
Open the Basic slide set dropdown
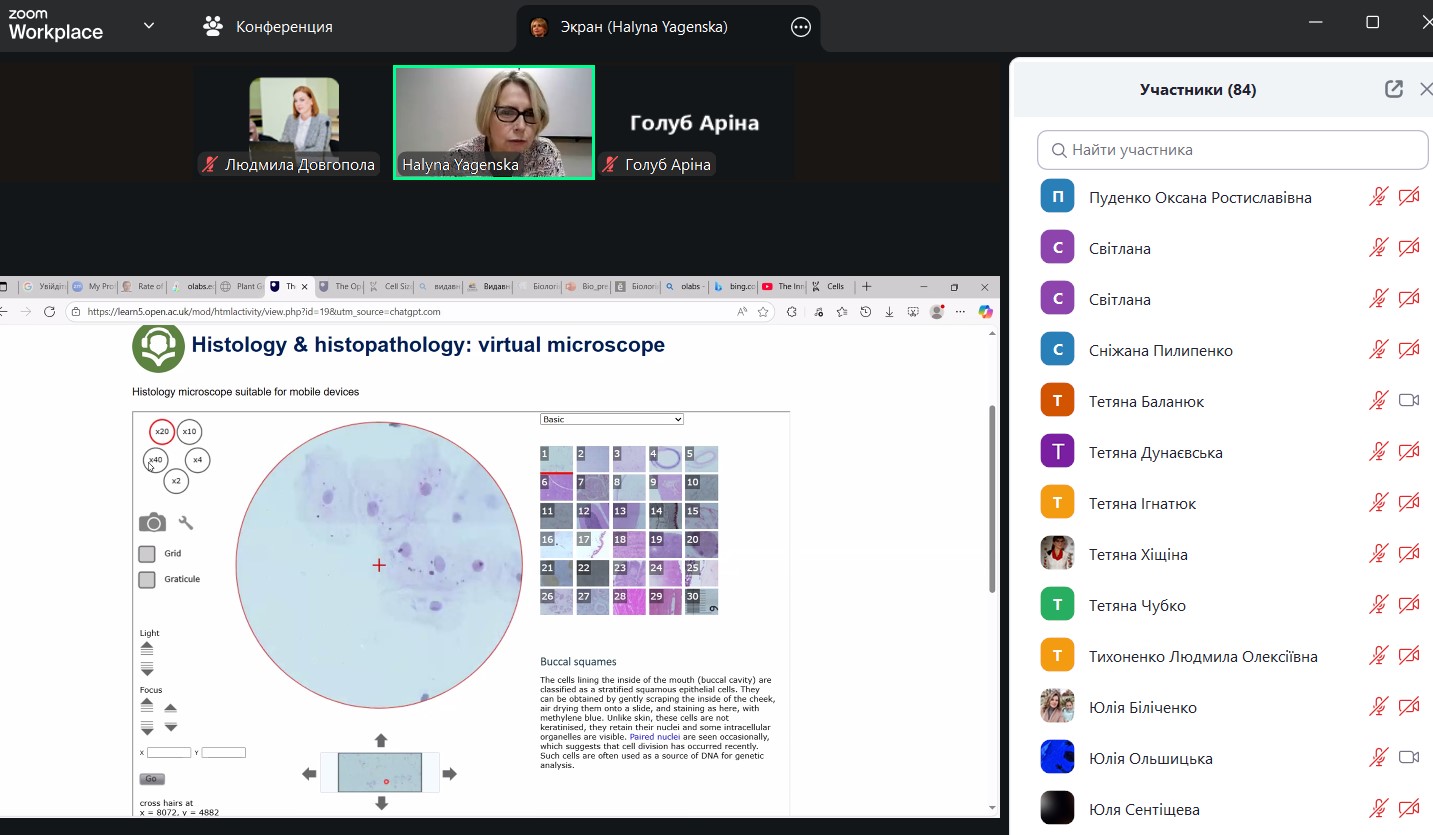coord(611,419)
